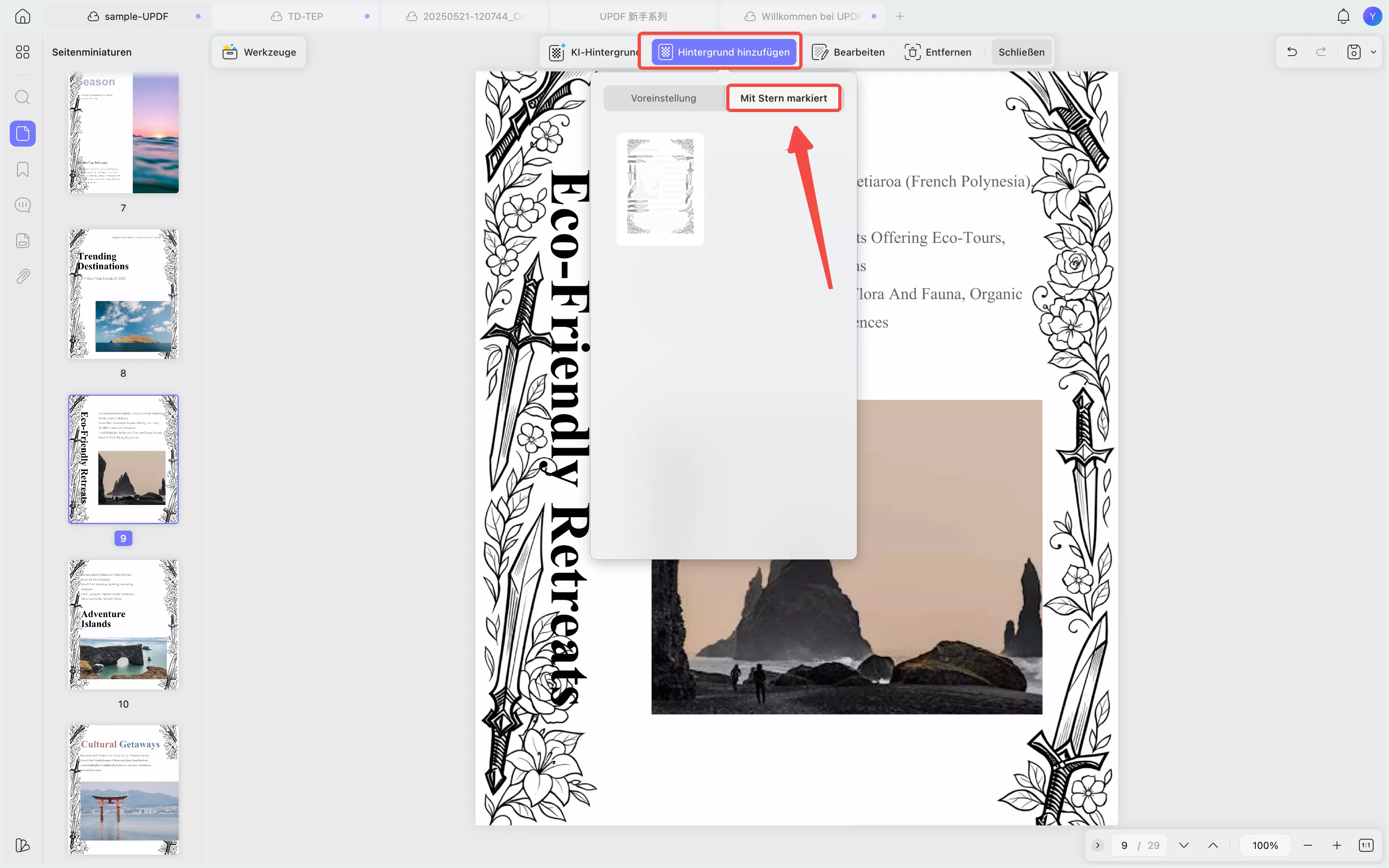This screenshot has width=1389, height=868.
Task: Click the grid view icon in sidebar
Action: pyautogui.click(x=22, y=52)
